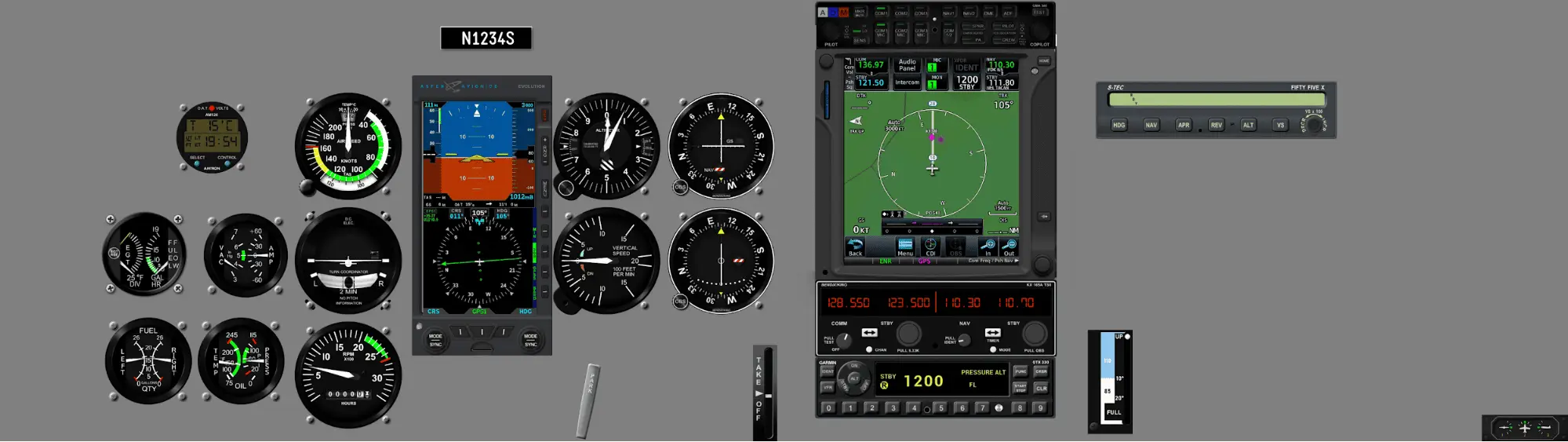Click the GTN blue volume slider
The width and height of the screenshot is (1568, 442).
coord(826,100)
